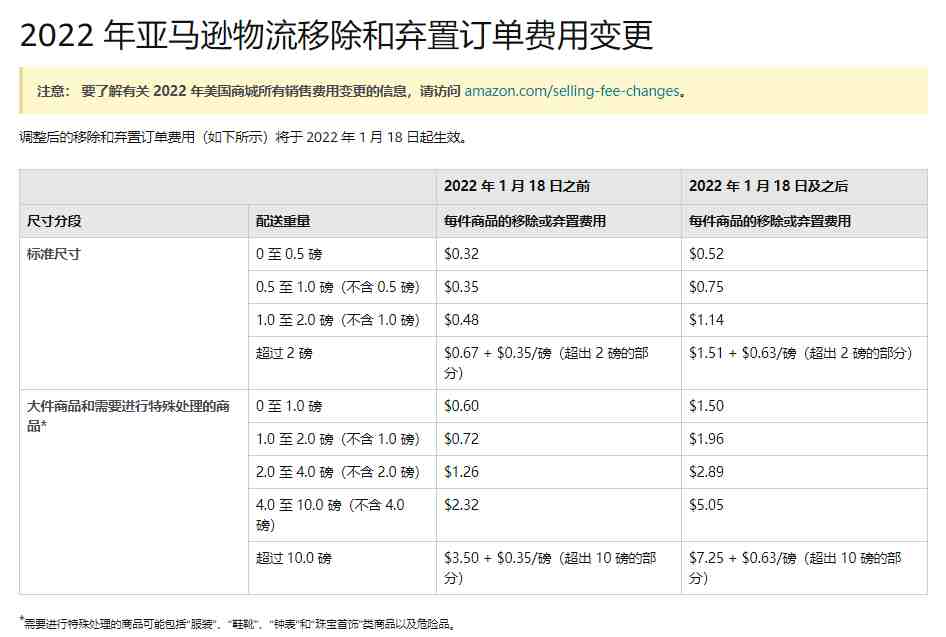Open the amazon.com/selling-fee-changes link

[572, 91]
